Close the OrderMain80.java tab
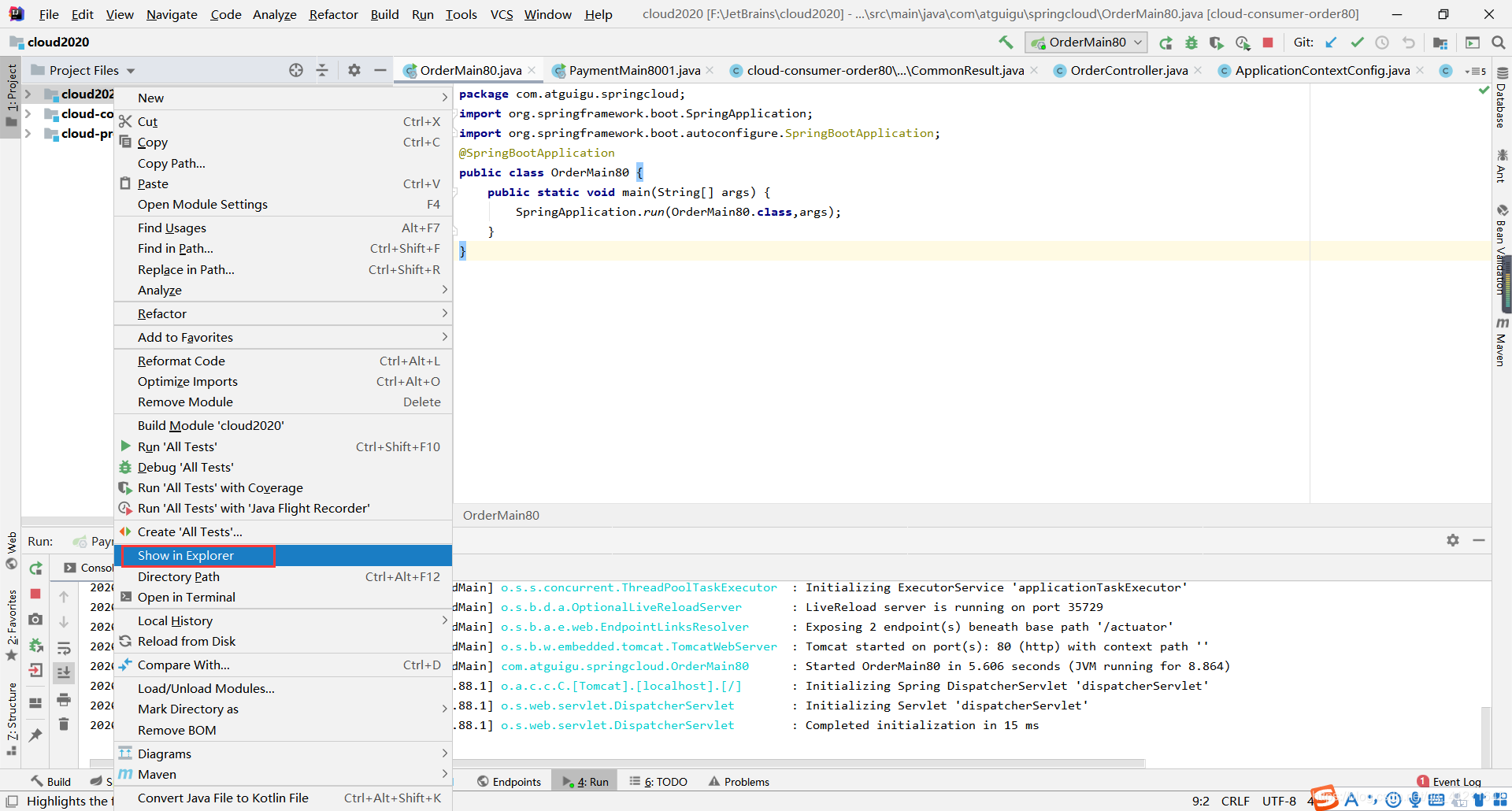 pos(532,70)
